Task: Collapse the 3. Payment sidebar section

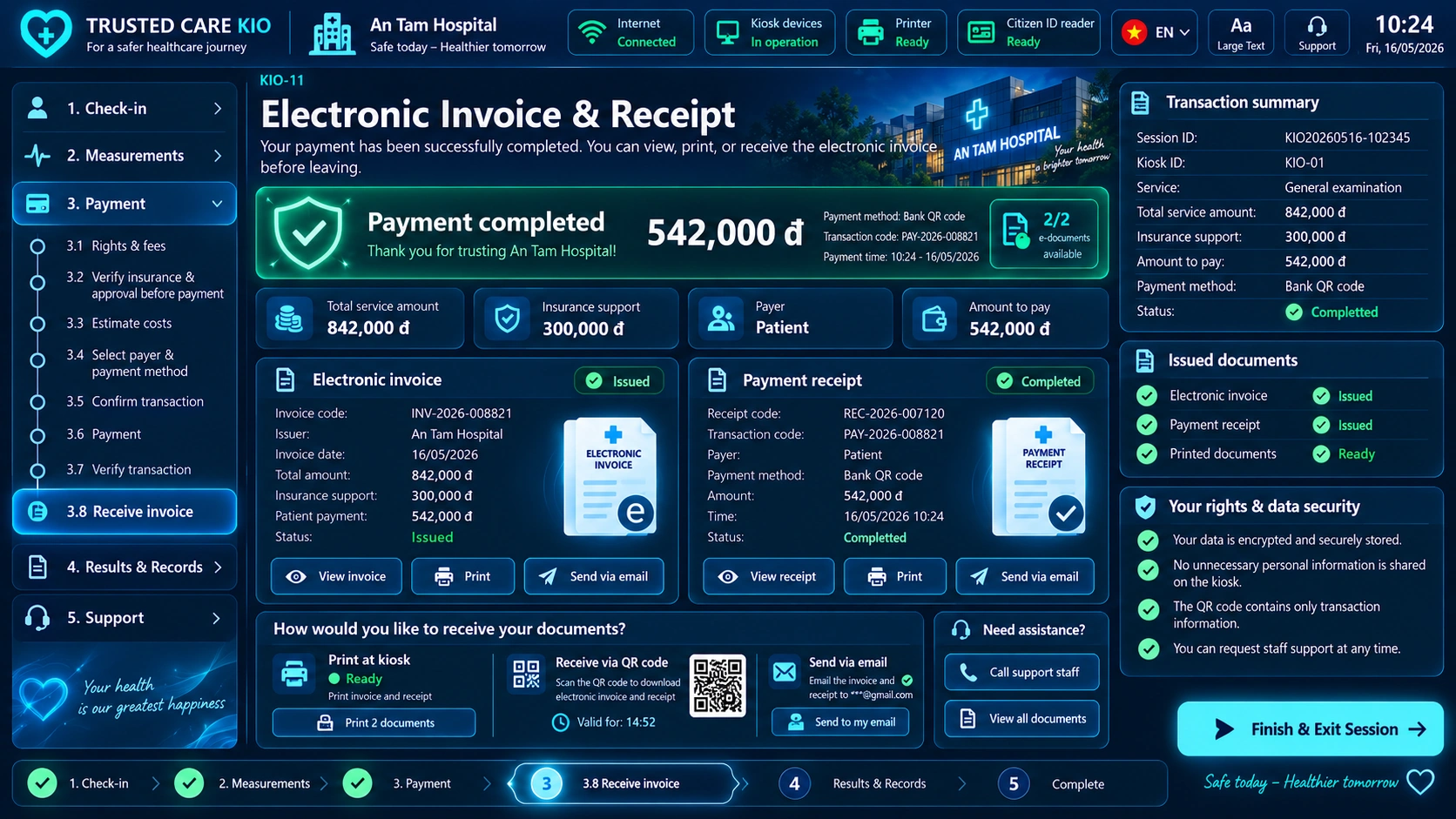Action: click(x=125, y=204)
